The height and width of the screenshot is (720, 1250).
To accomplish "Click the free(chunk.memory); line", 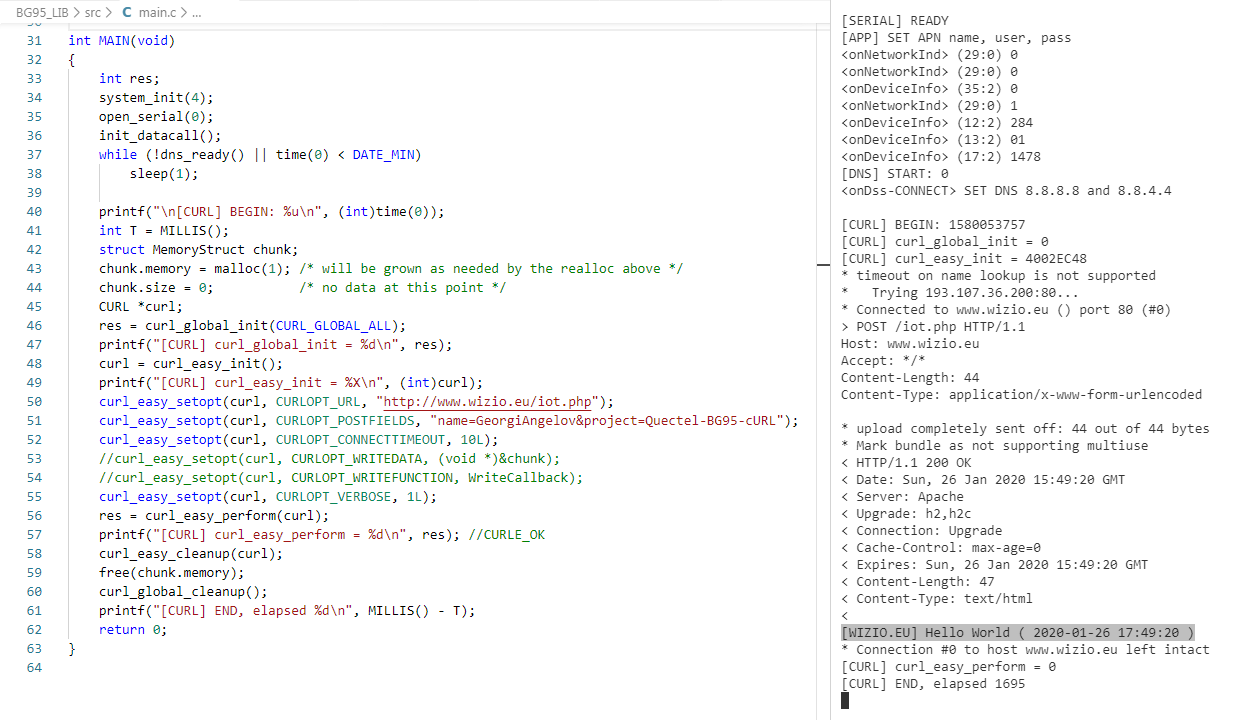I will pos(172,573).
